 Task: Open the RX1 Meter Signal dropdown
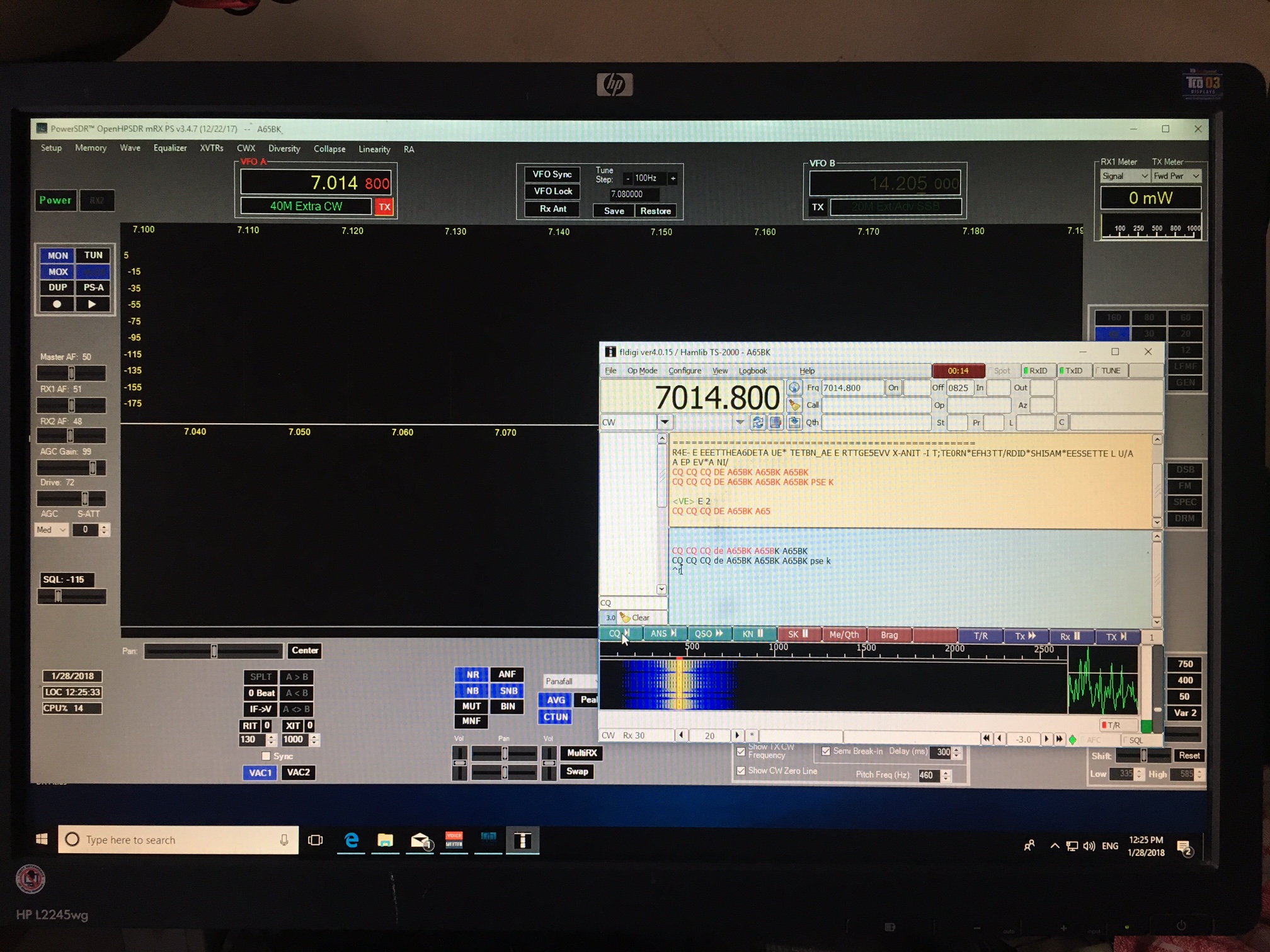click(1125, 176)
